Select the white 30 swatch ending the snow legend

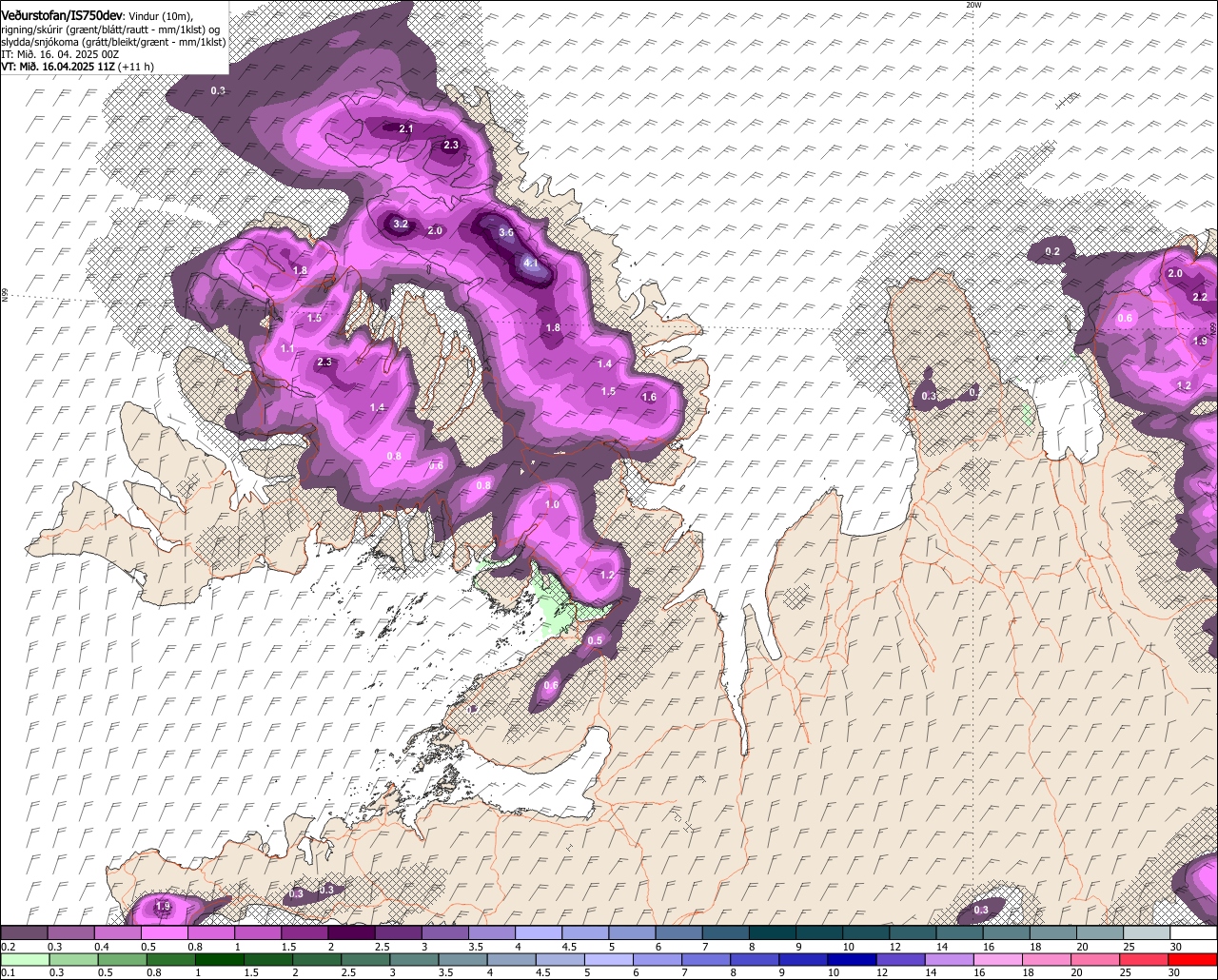(1193, 933)
